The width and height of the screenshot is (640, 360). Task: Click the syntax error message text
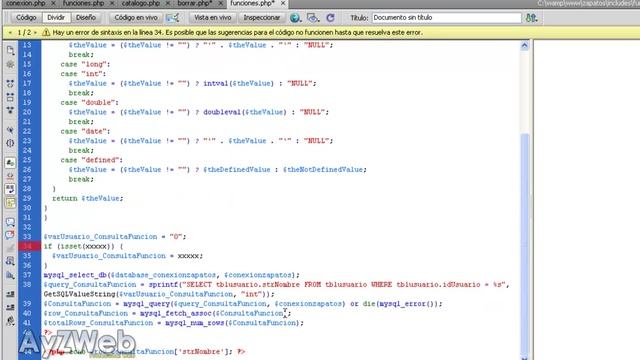pos(238,32)
